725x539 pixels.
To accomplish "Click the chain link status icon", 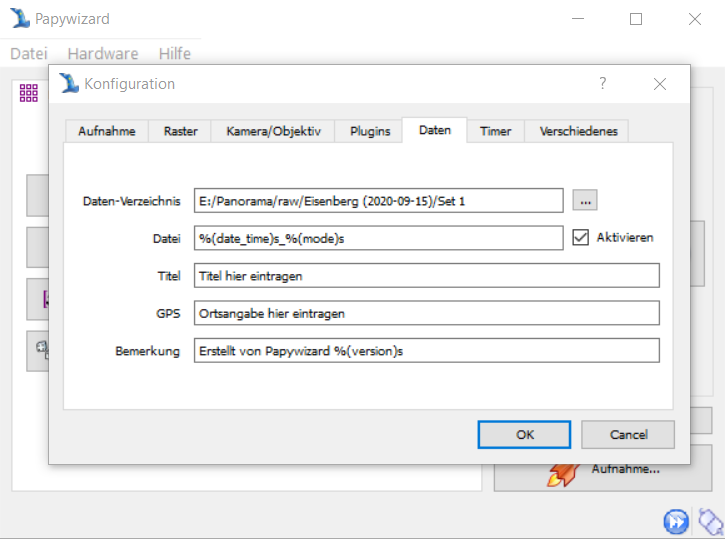I will pos(709,521).
